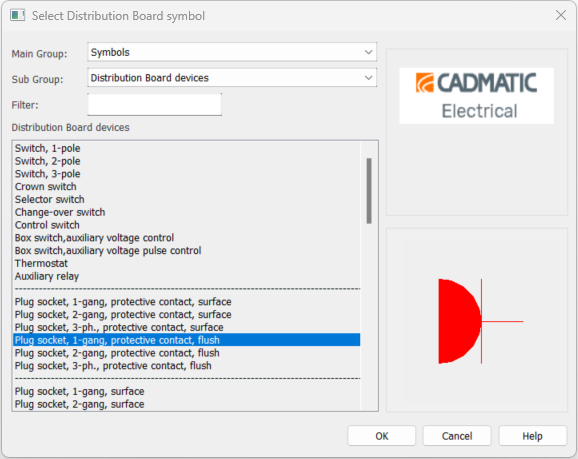
Task: Confirm selection with the OK button
Action: point(382,436)
